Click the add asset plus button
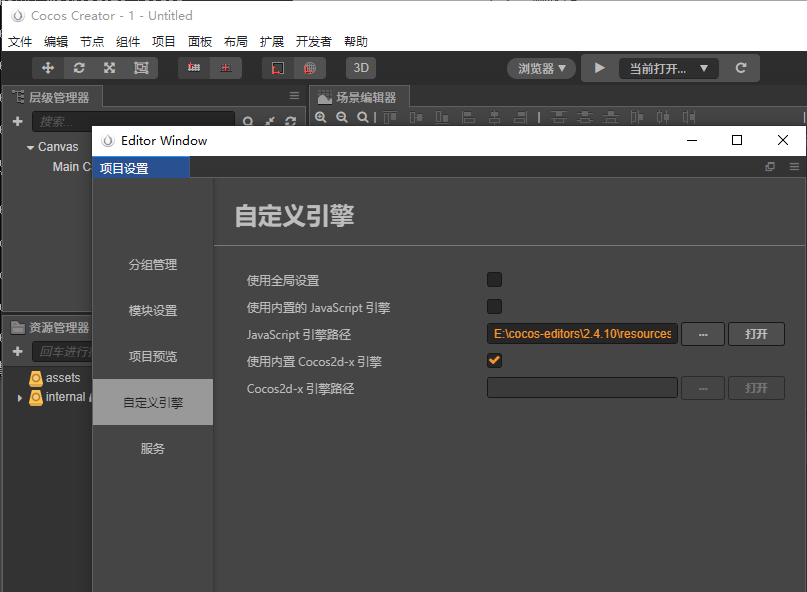 click(17, 351)
